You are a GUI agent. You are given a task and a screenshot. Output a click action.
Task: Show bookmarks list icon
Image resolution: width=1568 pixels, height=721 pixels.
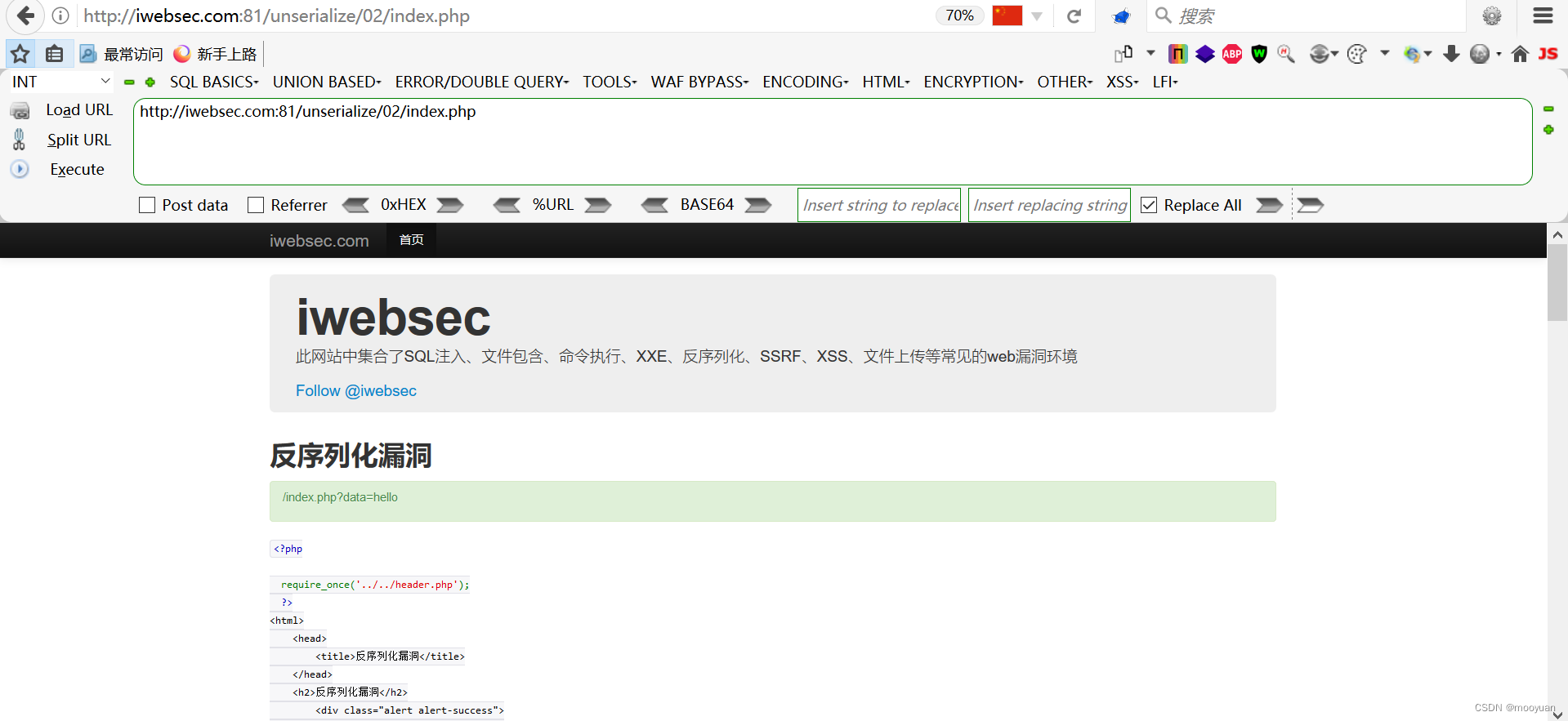[55, 54]
